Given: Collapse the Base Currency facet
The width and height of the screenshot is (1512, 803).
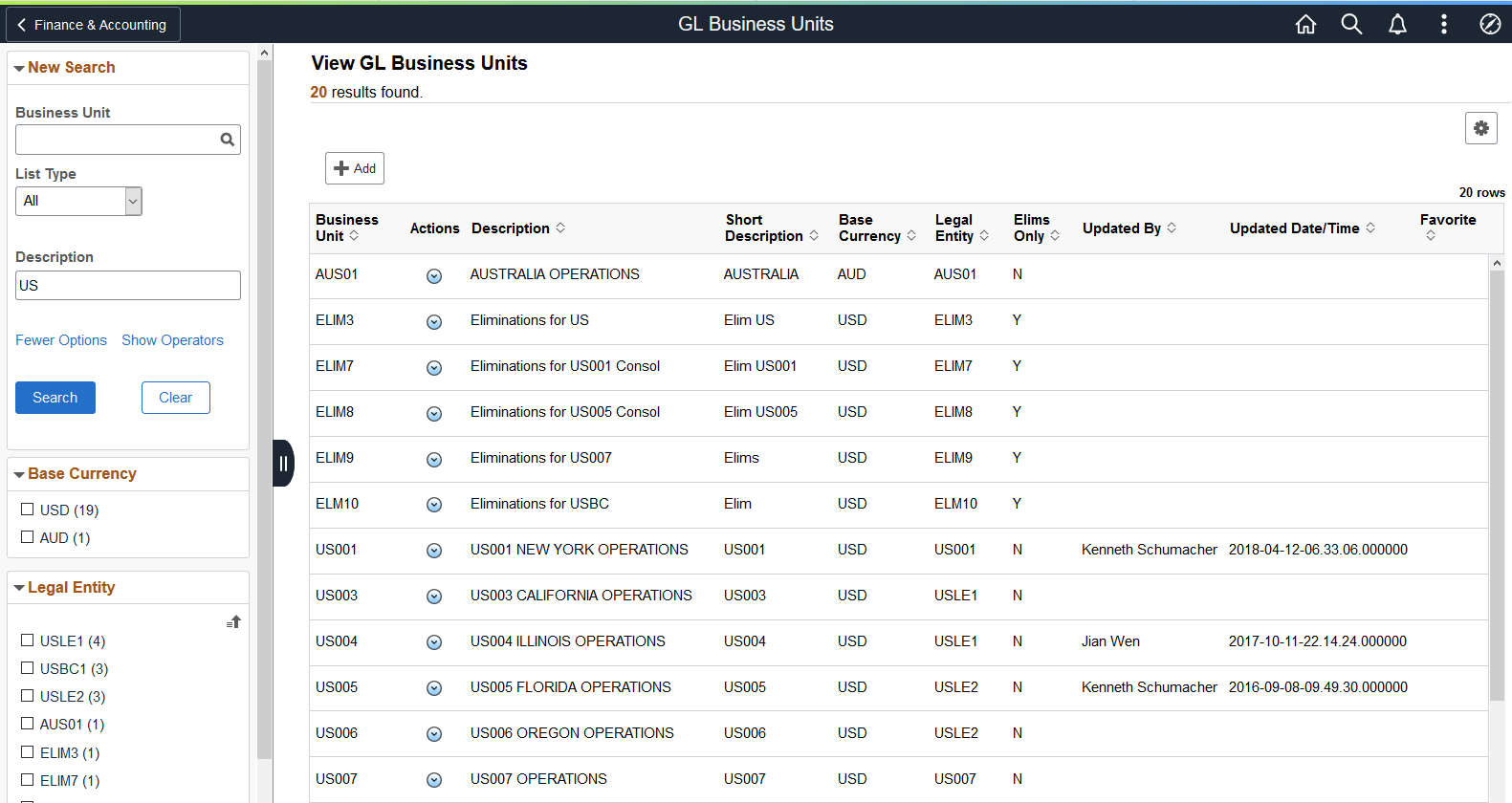Looking at the screenshot, I should tap(19, 475).
